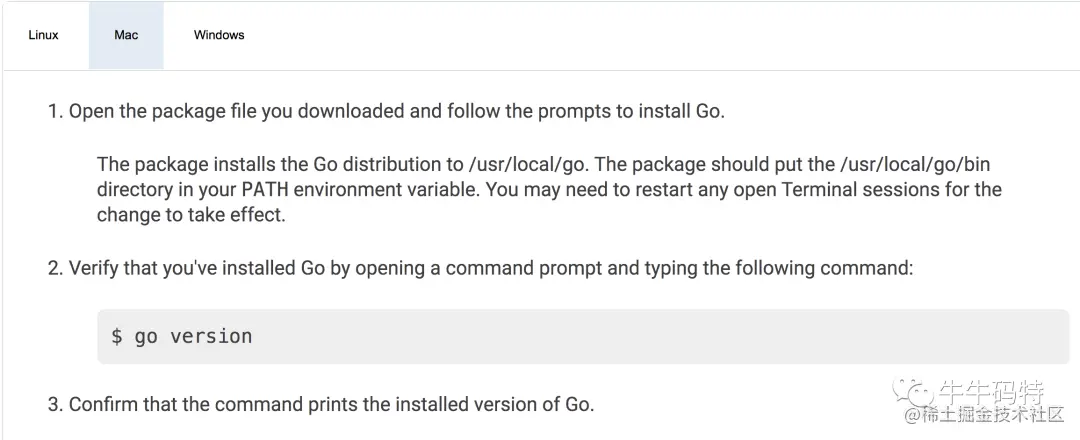Click step 1 about opening the package file
The image size is (1080, 440).
pos(386,112)
